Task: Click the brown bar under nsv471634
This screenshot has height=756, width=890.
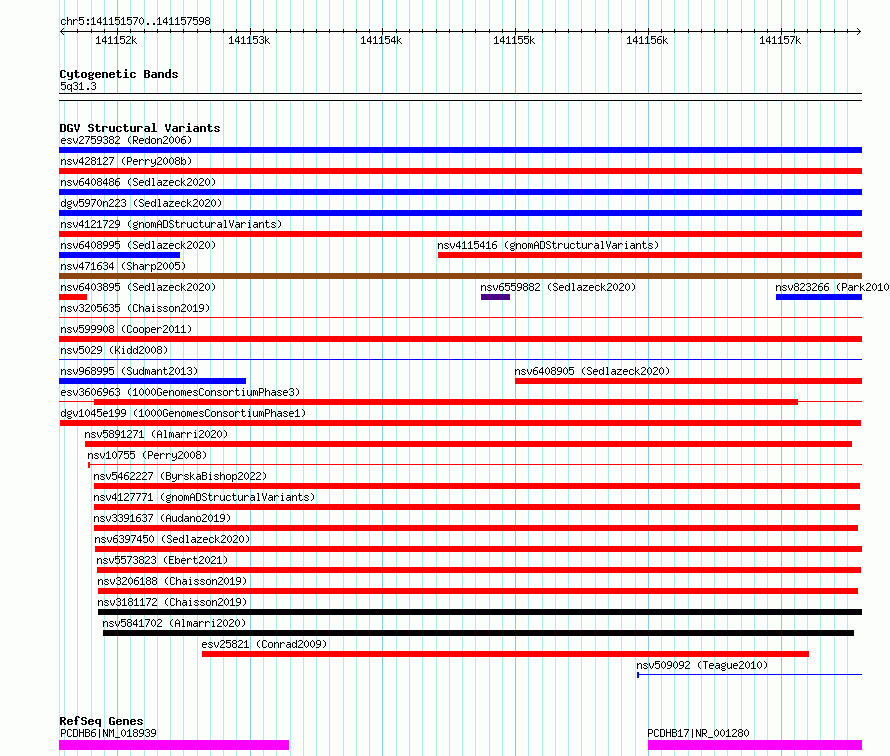Action: point(460,276)
